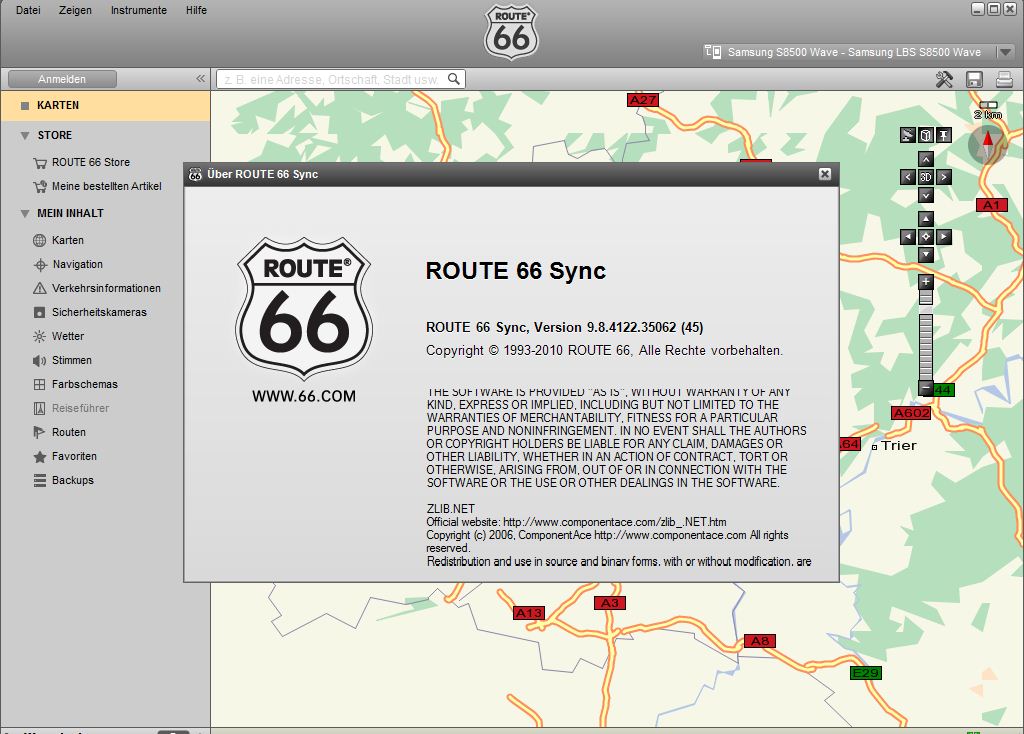Click the crosshair icon beside Navigation
Screen dimensions: 1024x734
[40, 264]
